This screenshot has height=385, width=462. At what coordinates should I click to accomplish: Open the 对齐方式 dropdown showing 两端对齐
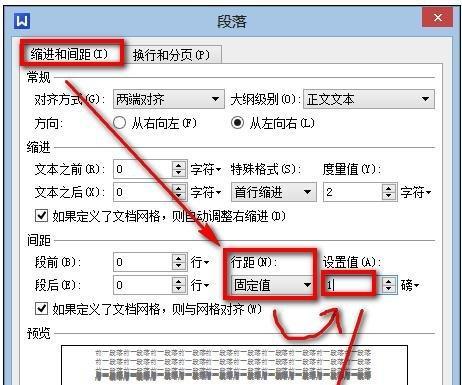(169, 99)
